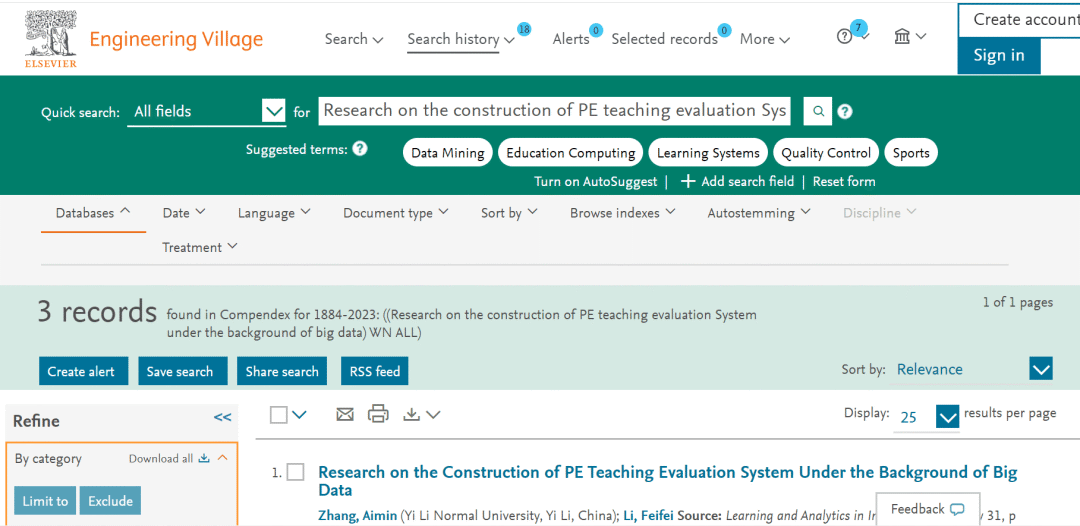Collapse the By category section chevron

222,458
